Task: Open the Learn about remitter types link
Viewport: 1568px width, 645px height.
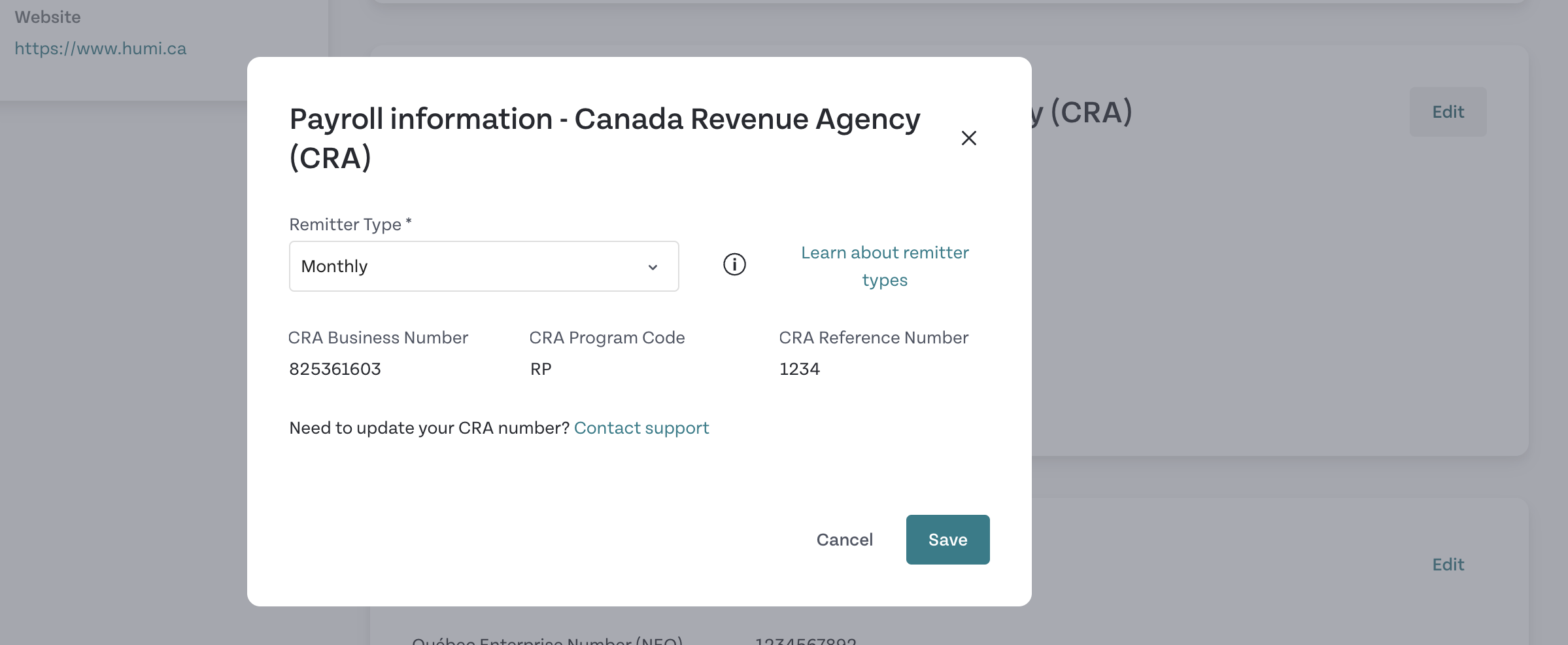Action: [x=885, y=266]
